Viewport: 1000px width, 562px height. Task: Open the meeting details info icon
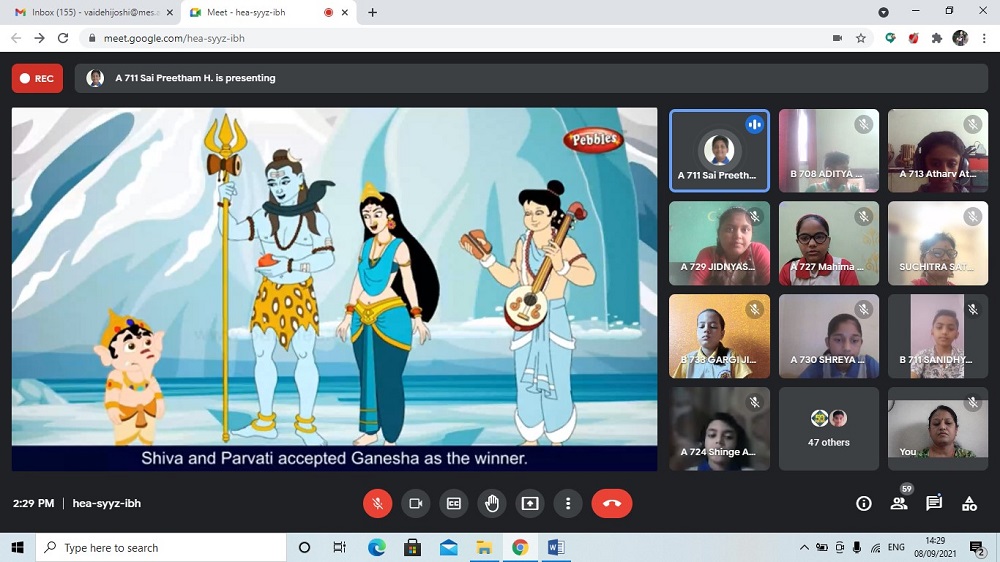(x=864, y=504)
